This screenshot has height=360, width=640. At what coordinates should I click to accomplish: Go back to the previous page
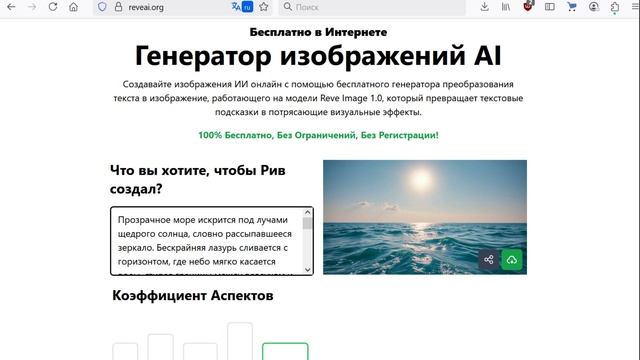(x=11, y=7)
